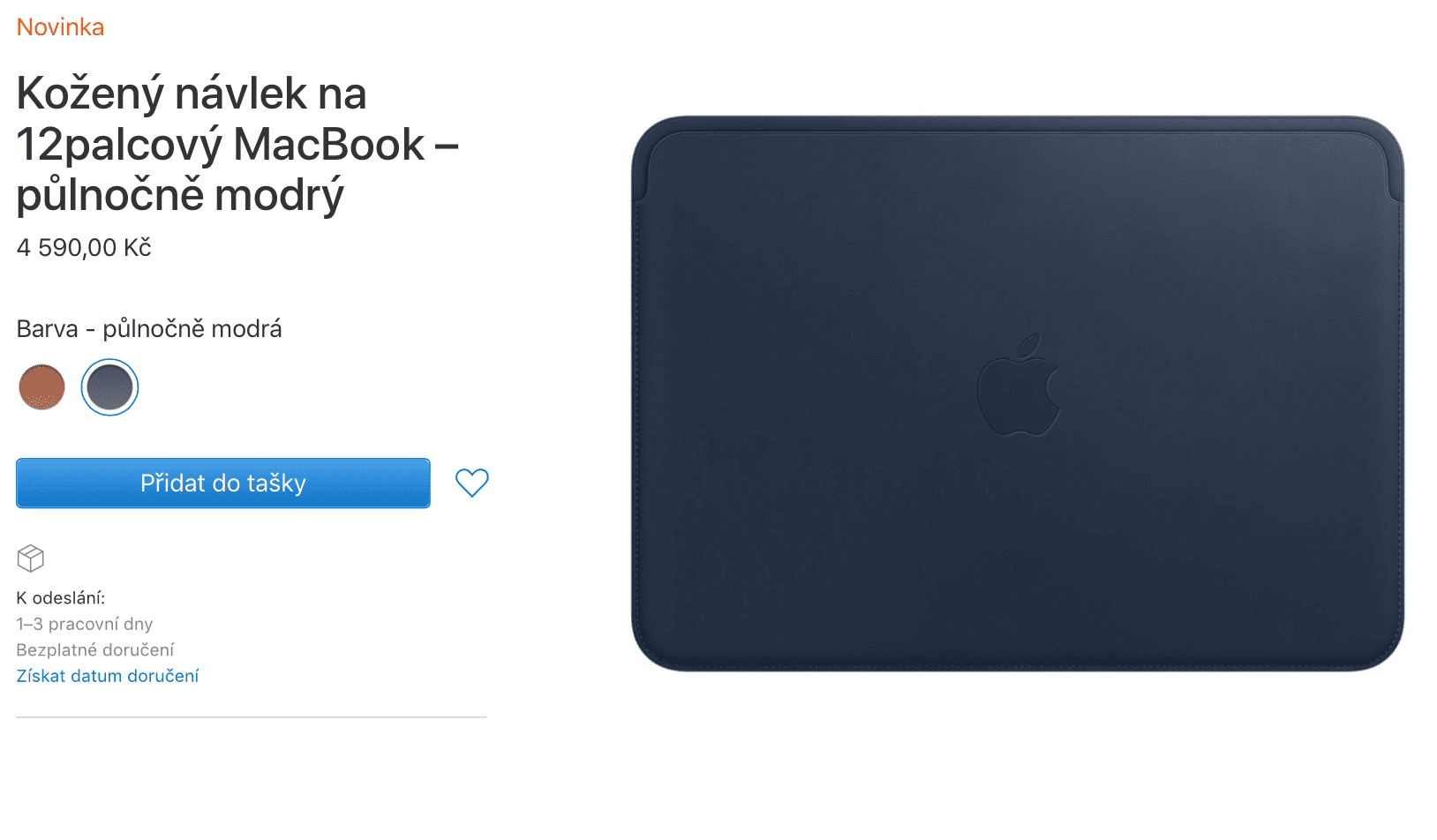This screenshot has width=1437, height=840.
Task: Click the orange Novinka label
Action: coord(60,27)
